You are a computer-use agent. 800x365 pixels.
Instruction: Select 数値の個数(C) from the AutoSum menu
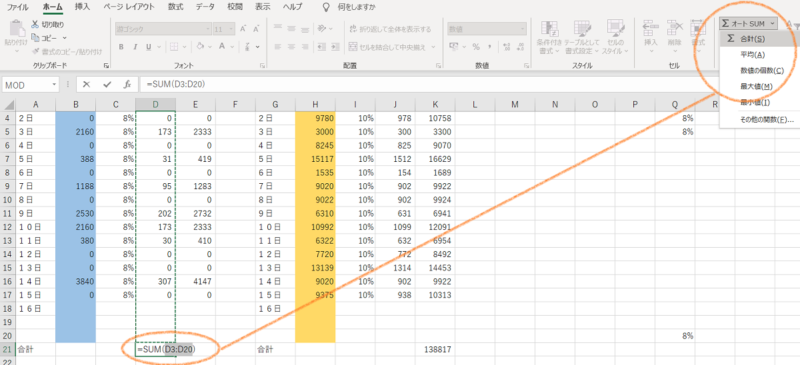761,70
